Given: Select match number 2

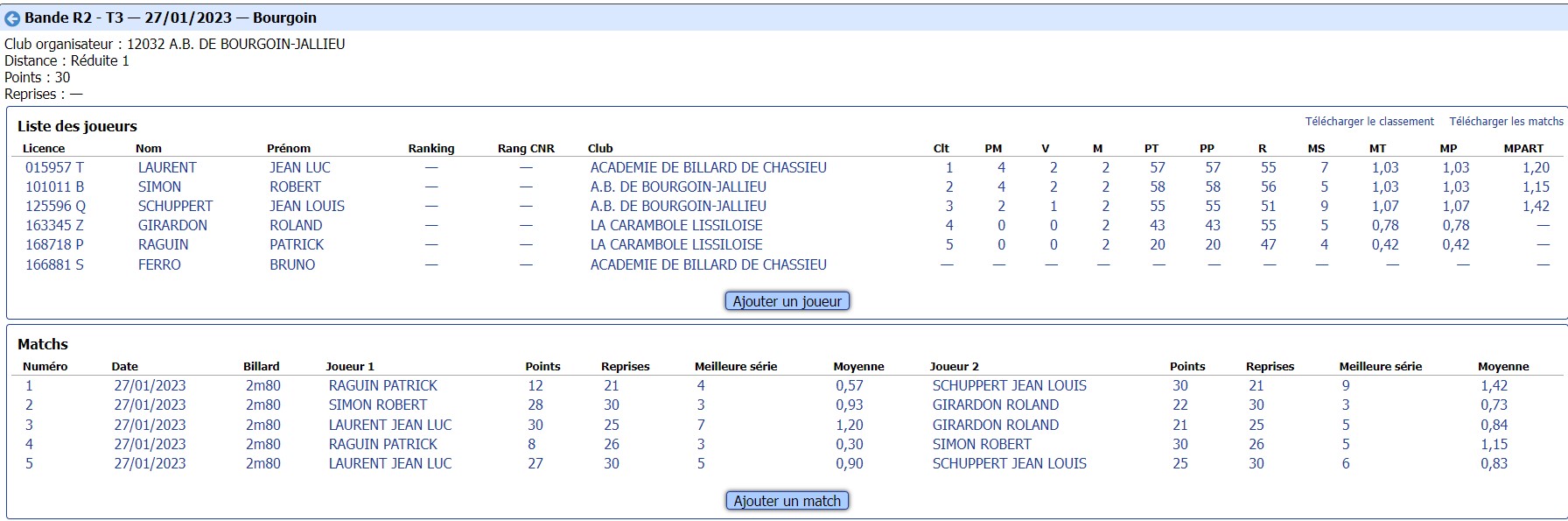Looking at the screenshot, I should (x=29, y=405).
